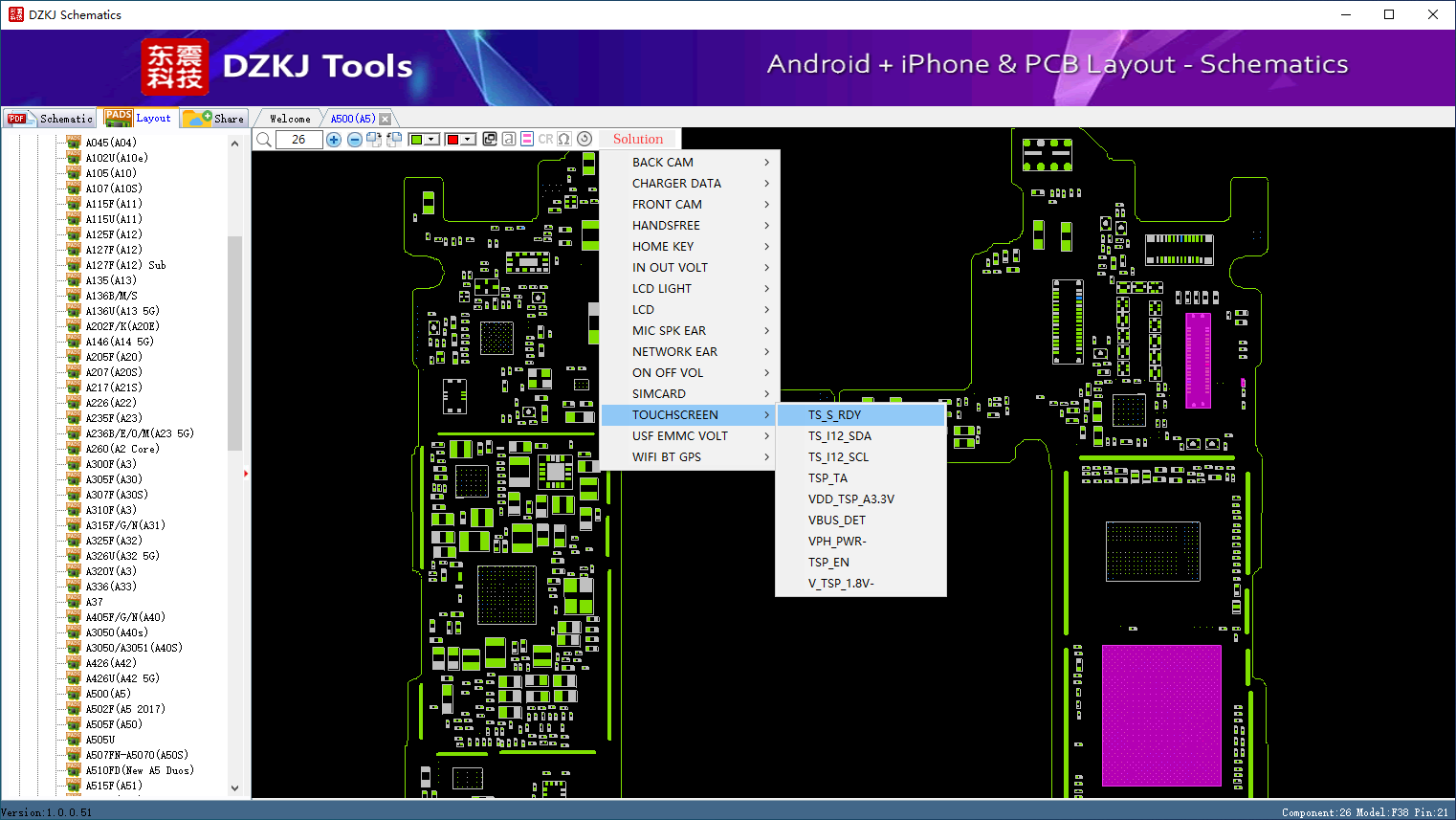Click the omega resistance value icon

(564, 139)
